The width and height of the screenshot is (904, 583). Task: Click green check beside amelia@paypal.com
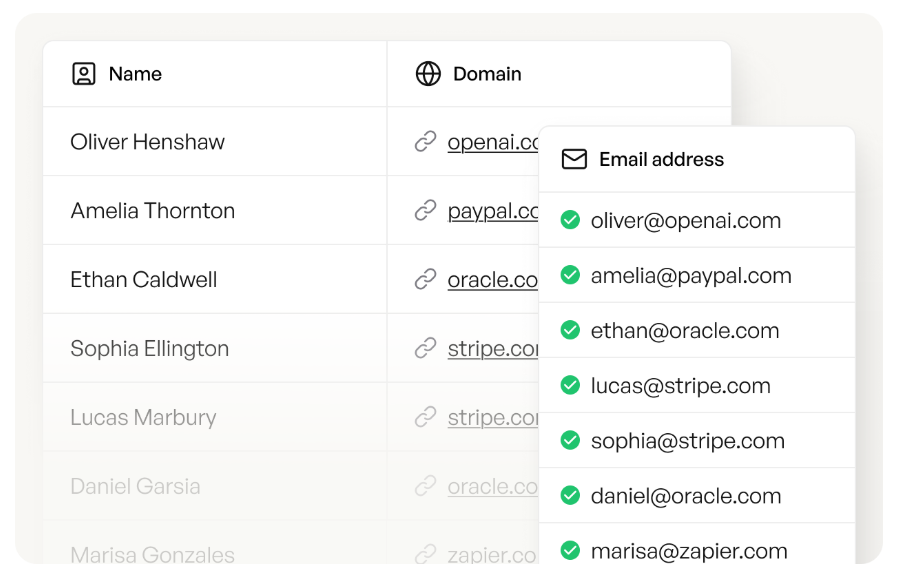coord(570,275)
